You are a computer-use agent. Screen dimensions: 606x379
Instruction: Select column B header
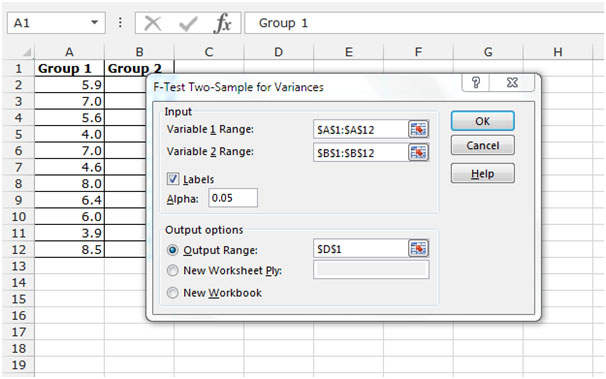point(140,52)
